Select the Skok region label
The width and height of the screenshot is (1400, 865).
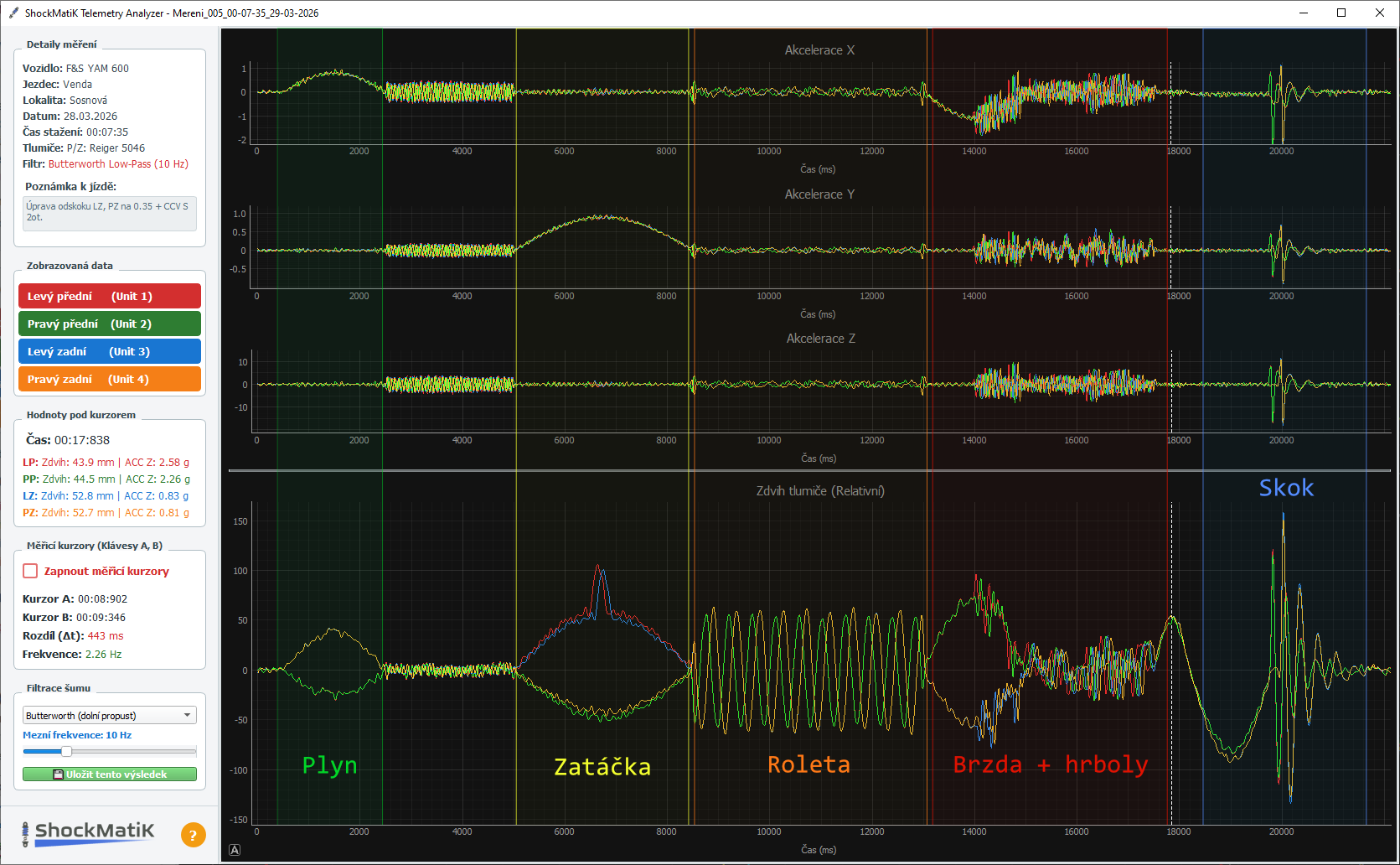[x=1286, y=487]
